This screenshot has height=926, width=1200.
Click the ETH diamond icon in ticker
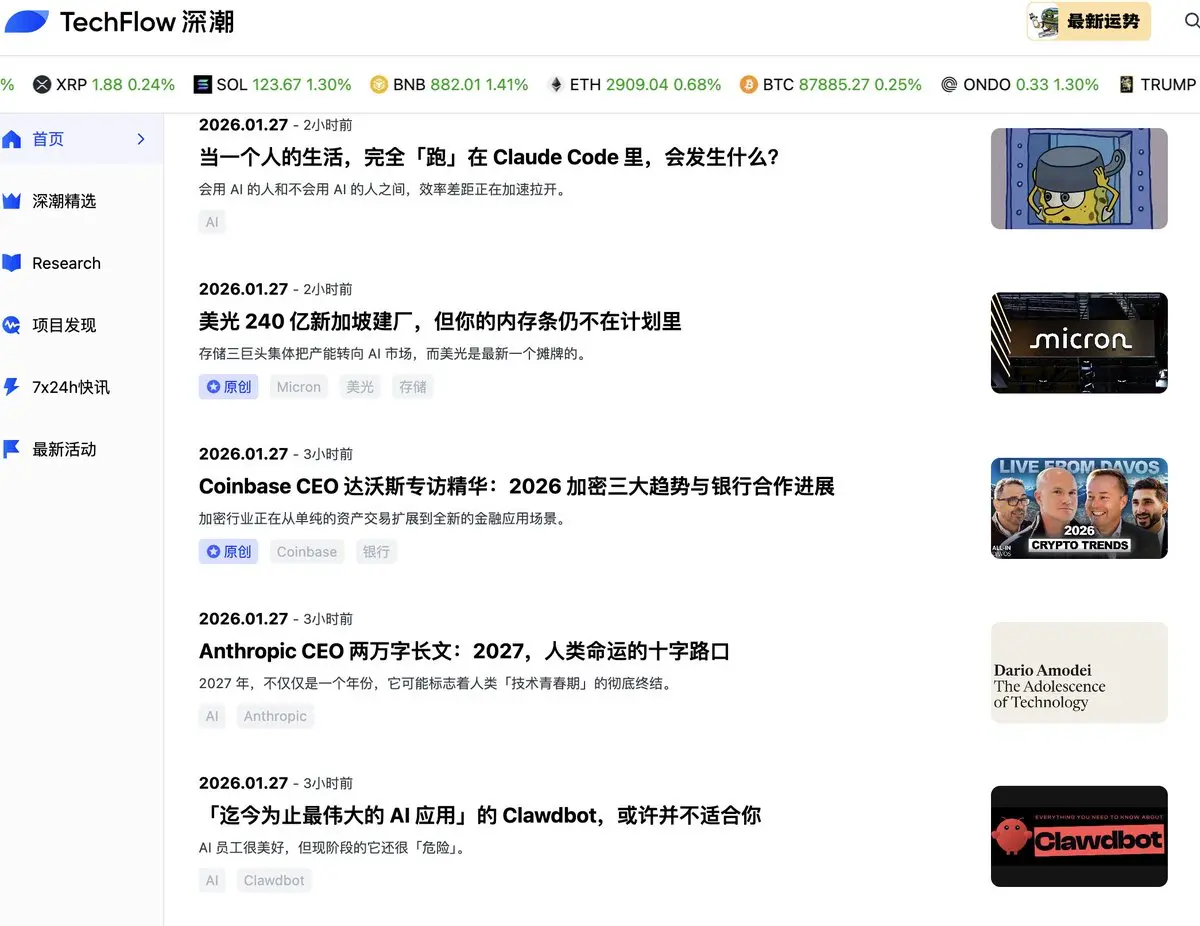point(556,85)
